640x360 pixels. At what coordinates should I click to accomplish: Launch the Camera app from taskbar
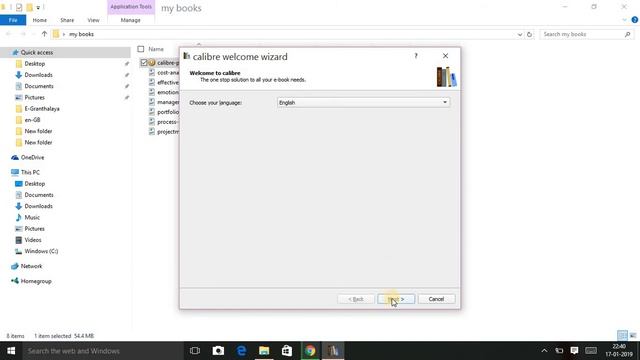coord(218,351)
